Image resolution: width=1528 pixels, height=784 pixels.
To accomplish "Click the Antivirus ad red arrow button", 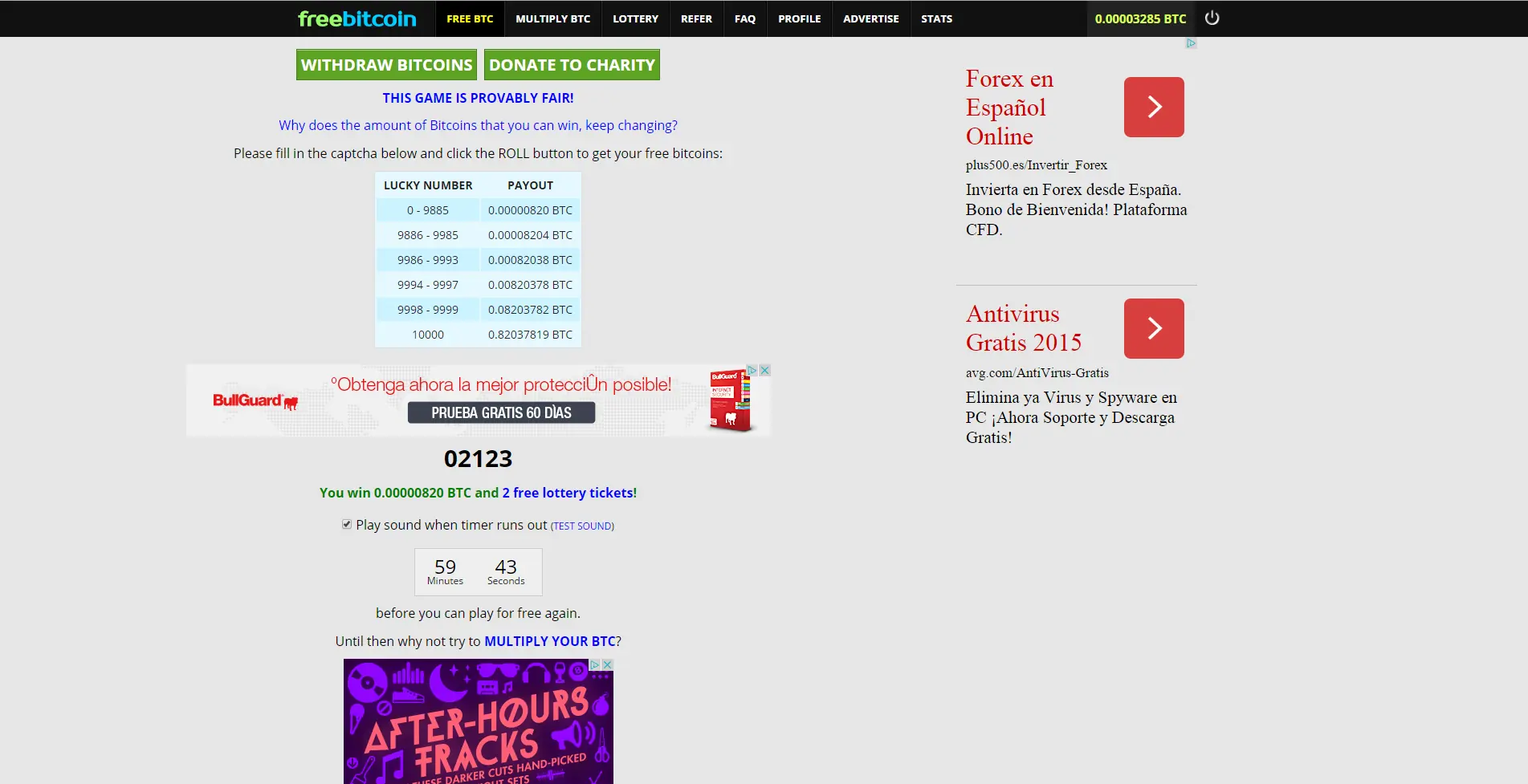I will pos(1154,328).
